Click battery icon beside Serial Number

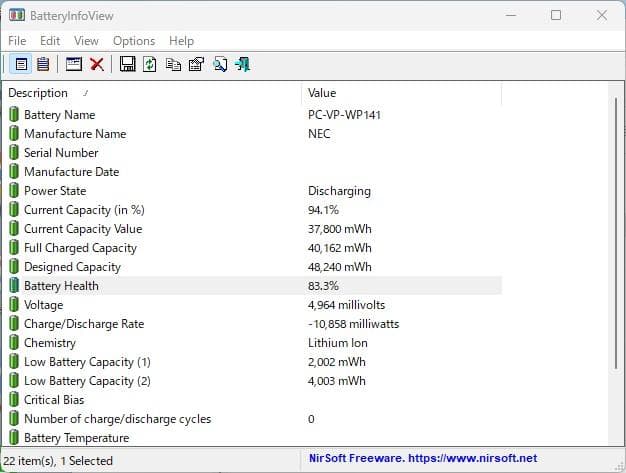[x=14, y=152]
